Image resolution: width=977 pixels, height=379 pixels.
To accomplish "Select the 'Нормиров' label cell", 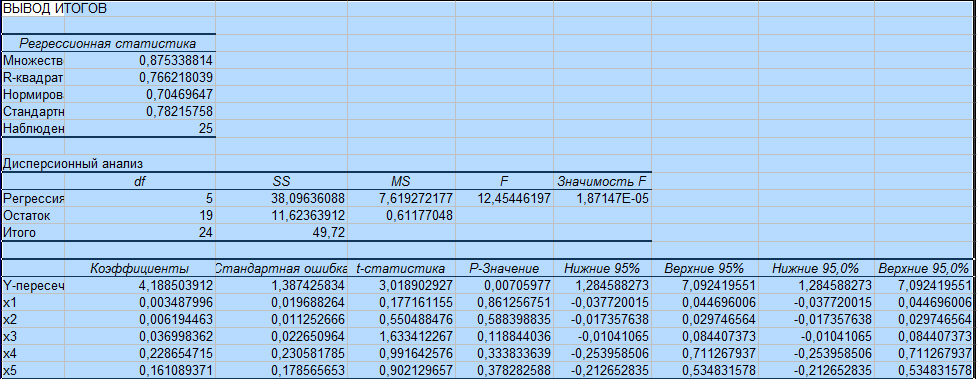I will click(33, 95).
